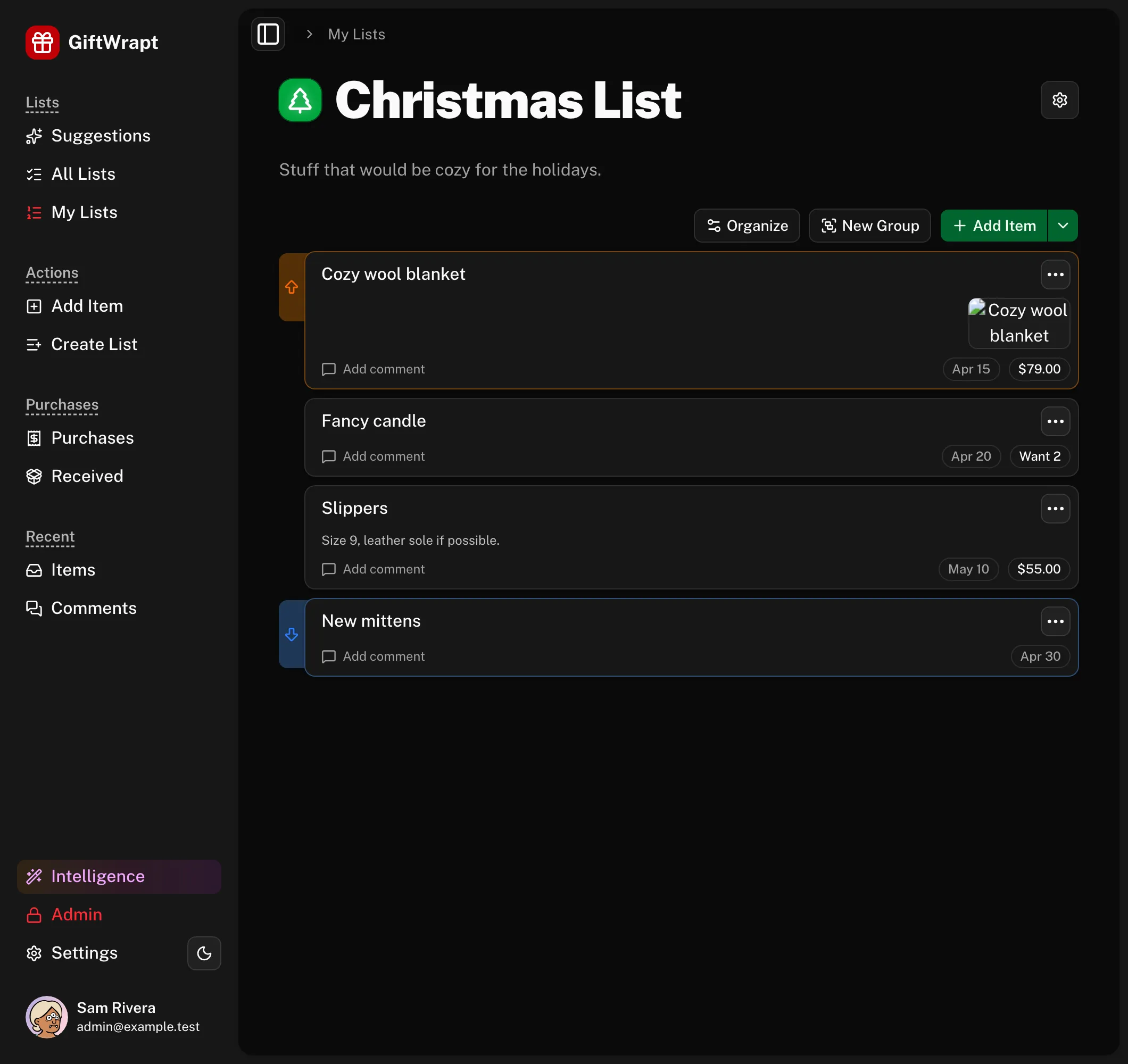Open more options for New mittens
The width and height of the screenshot is (1128, 1064).
(1056, 621)
